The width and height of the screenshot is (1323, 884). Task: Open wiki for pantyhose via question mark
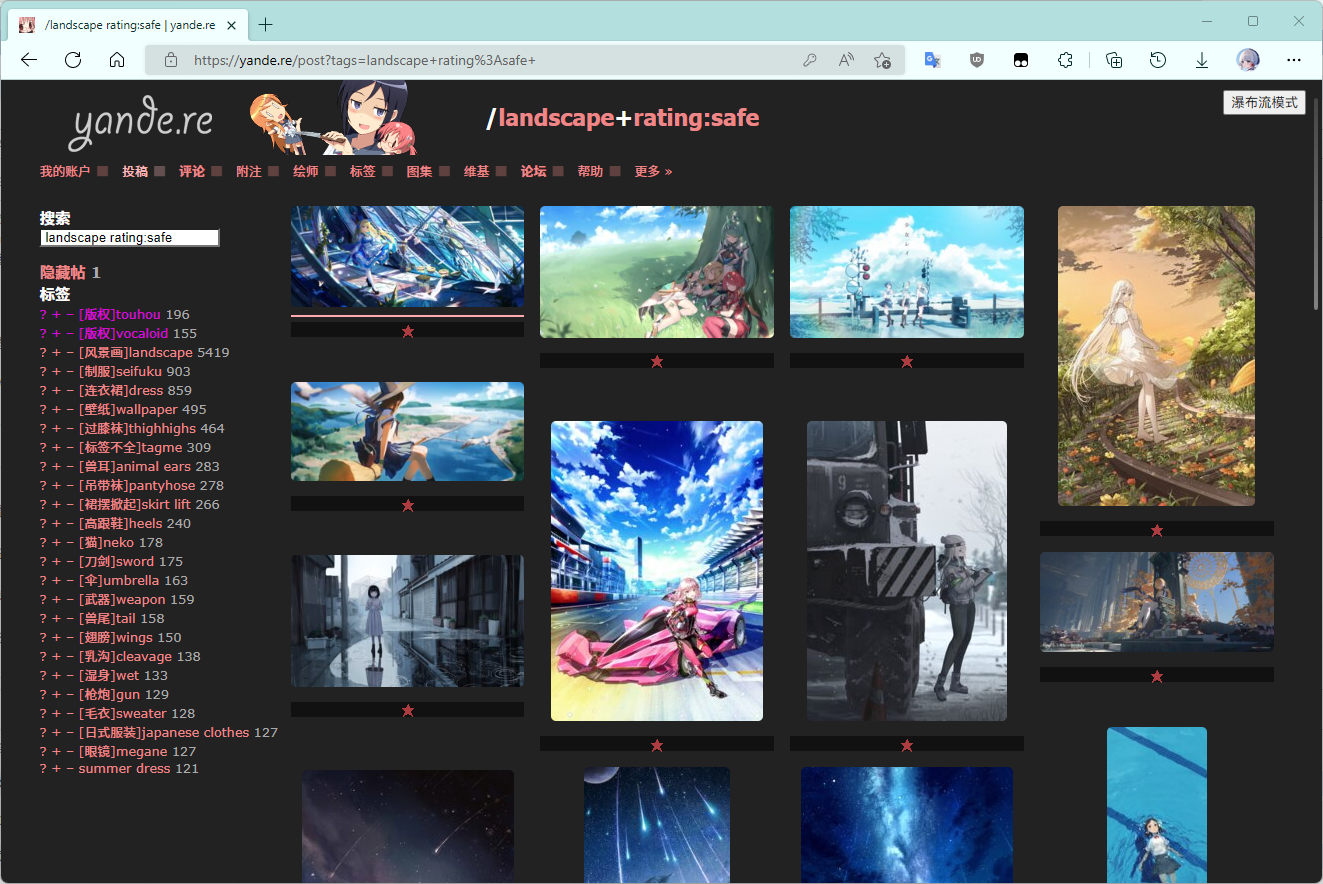pos(44,485)
